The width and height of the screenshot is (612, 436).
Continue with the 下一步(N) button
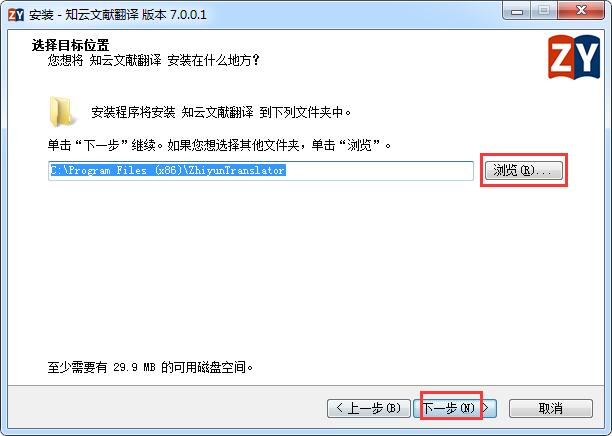[x=455, y=408]
